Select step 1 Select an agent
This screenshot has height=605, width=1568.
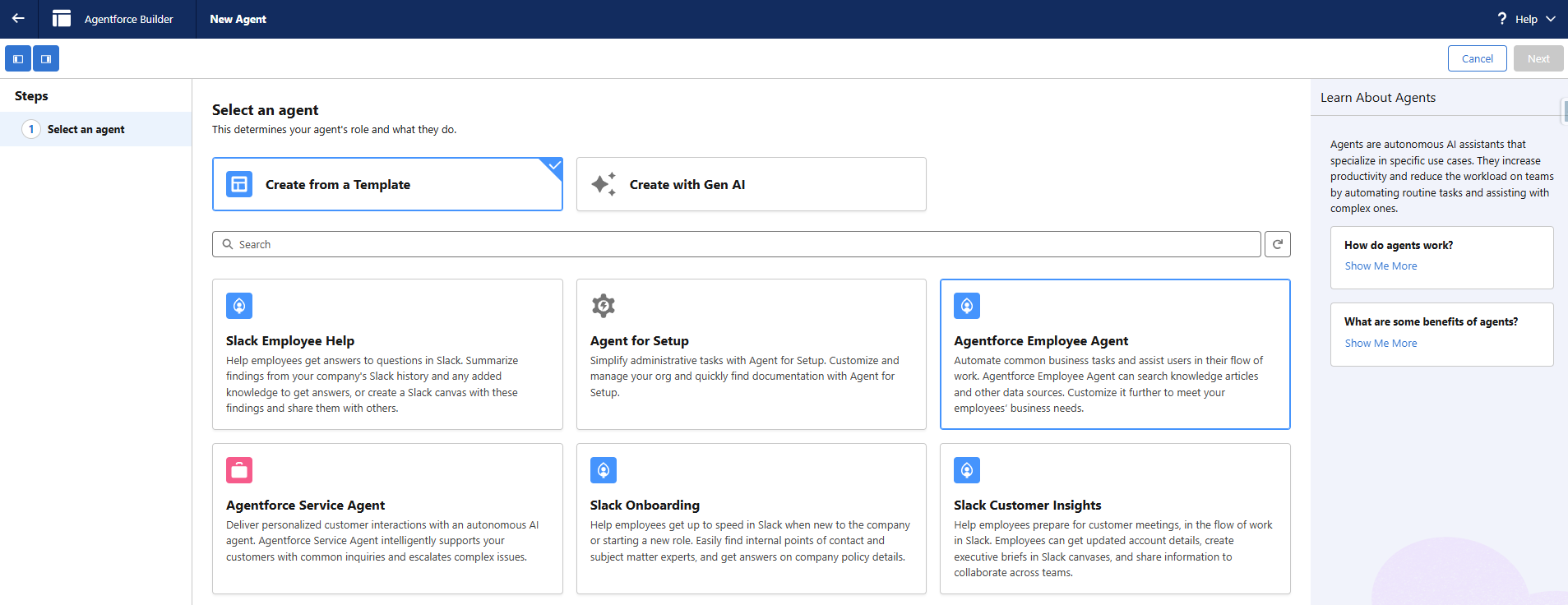pos(86,129)
